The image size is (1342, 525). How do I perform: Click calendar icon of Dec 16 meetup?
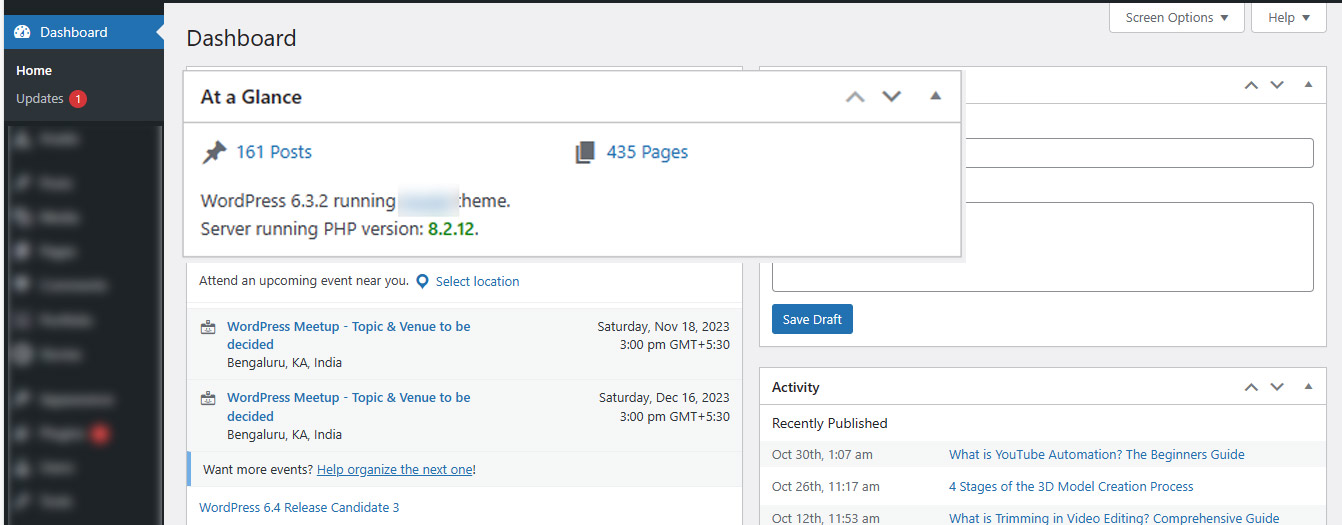208,398
